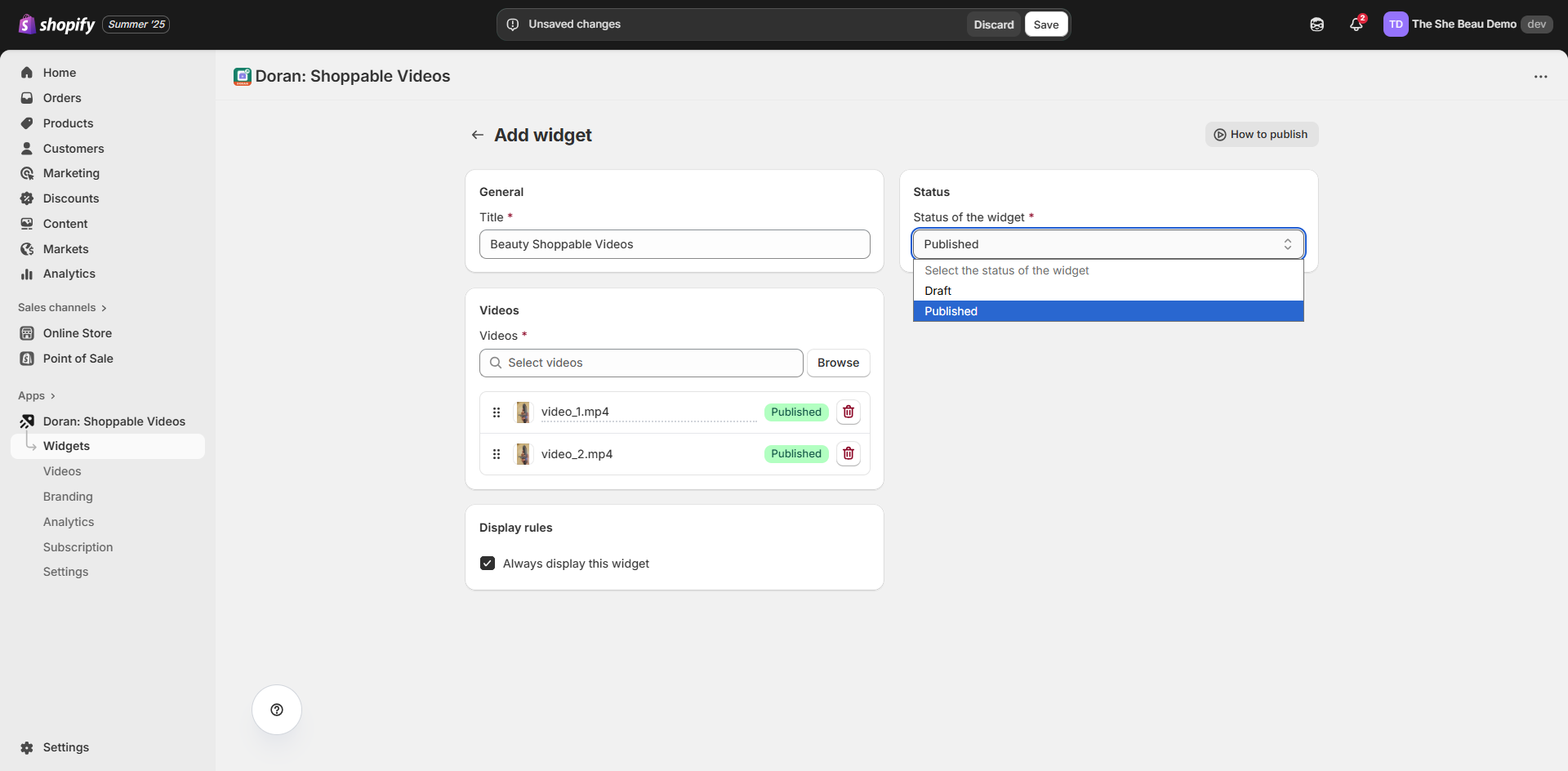Viewport: 1568px width, 771px height.
Task: Select Published in the status dropdown list
Action: click(x=951, y=311)
